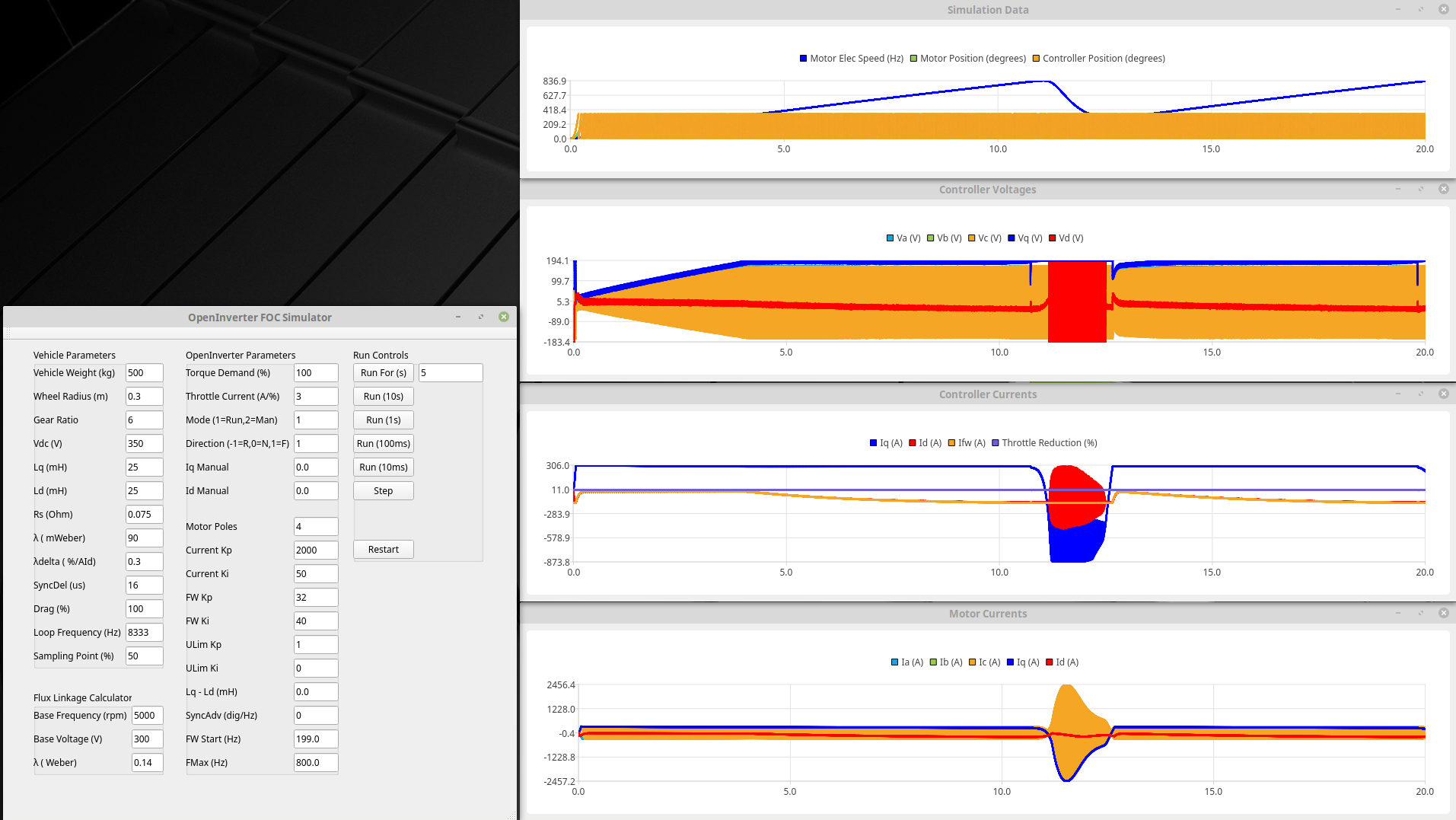The image size is (1456, 820).
Task: Click the Throttle Reduction (%) legend marker
Action: (996, 443)
